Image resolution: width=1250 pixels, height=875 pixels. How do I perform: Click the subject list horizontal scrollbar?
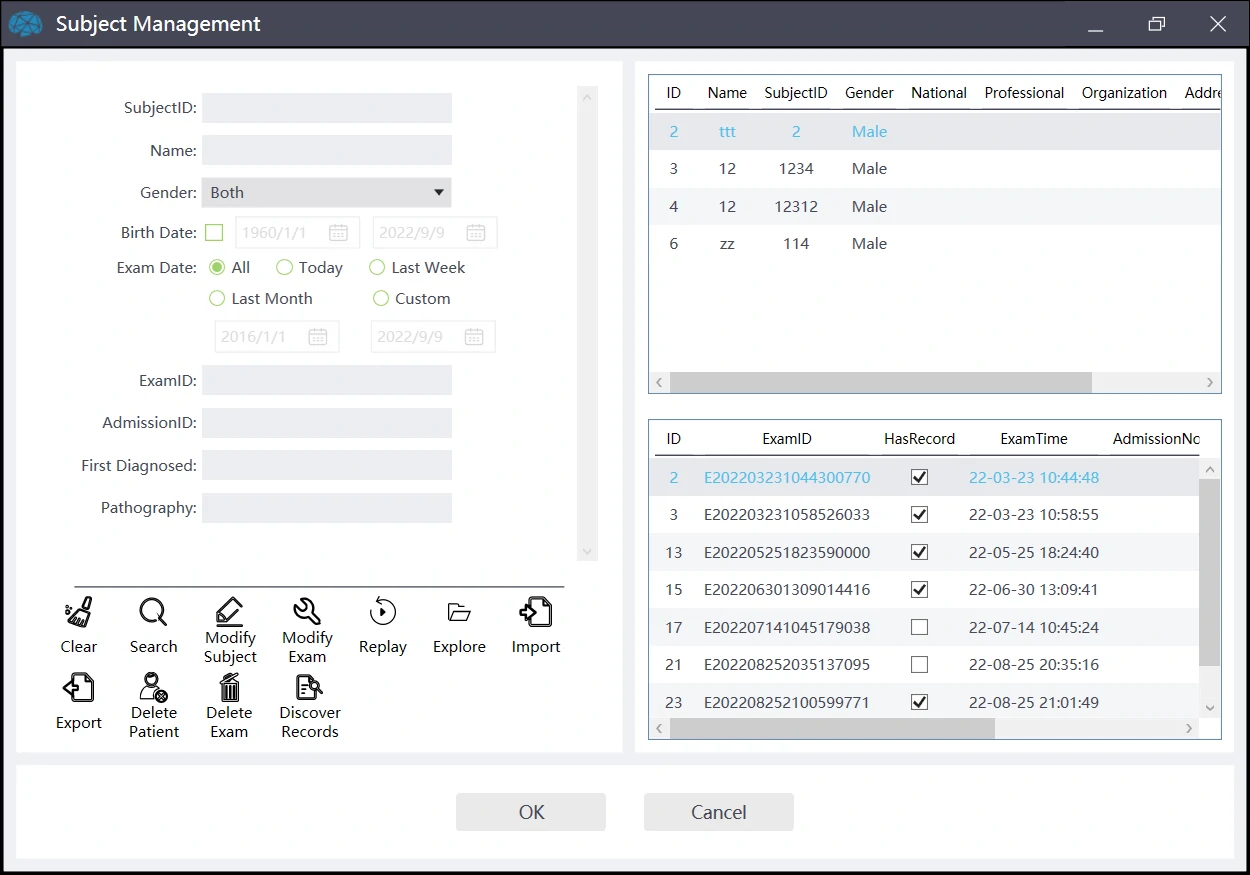880,383
